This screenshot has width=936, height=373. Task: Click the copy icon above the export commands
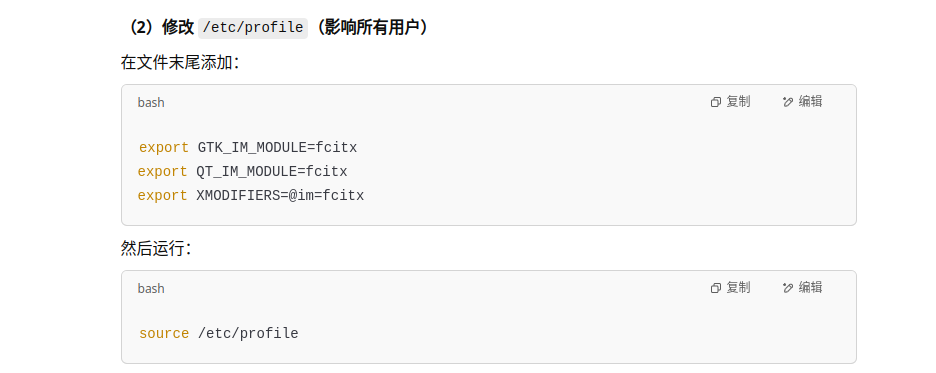coord(716,102)
